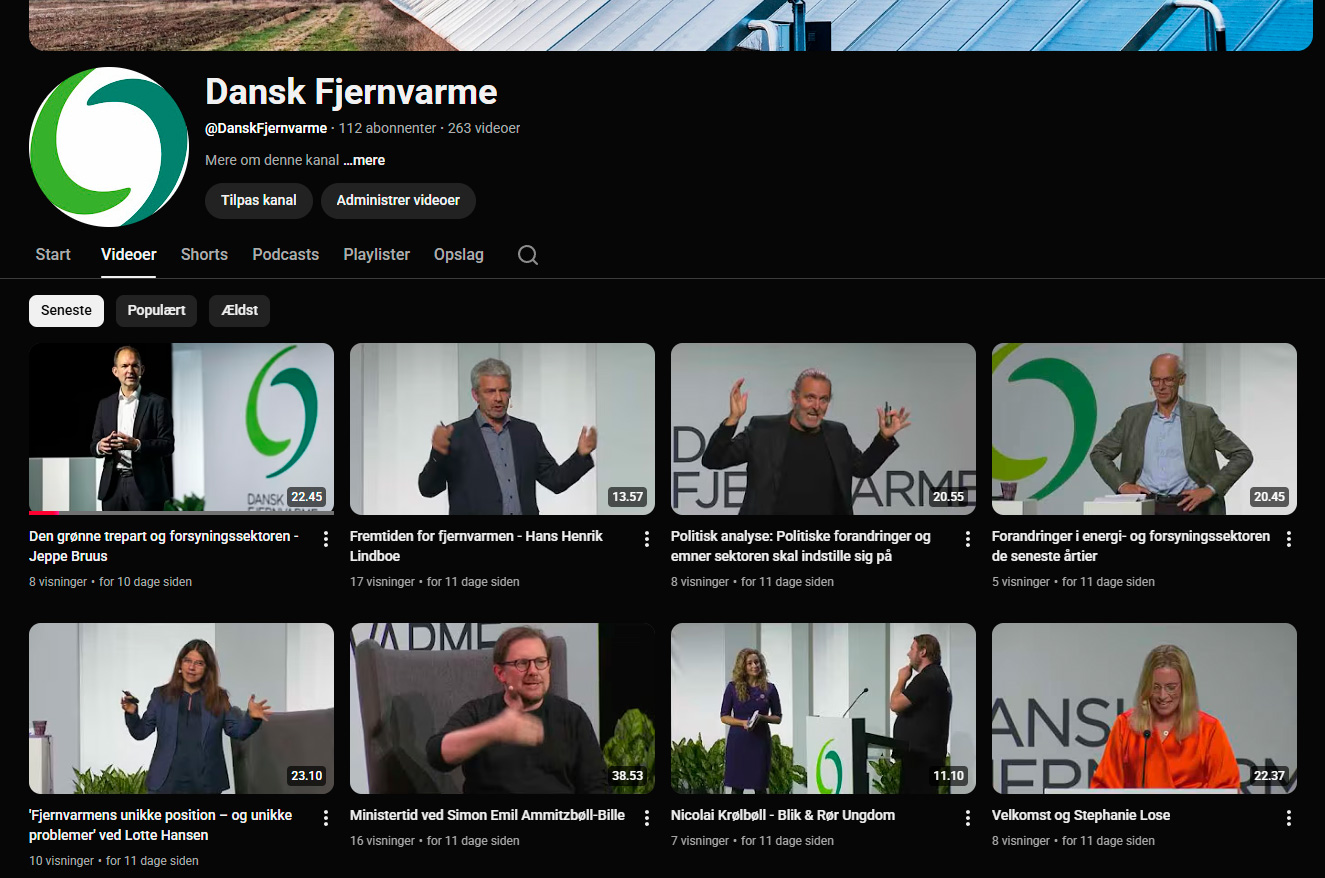Open options menu for Jeppe Bruus video

click(326, 539)
